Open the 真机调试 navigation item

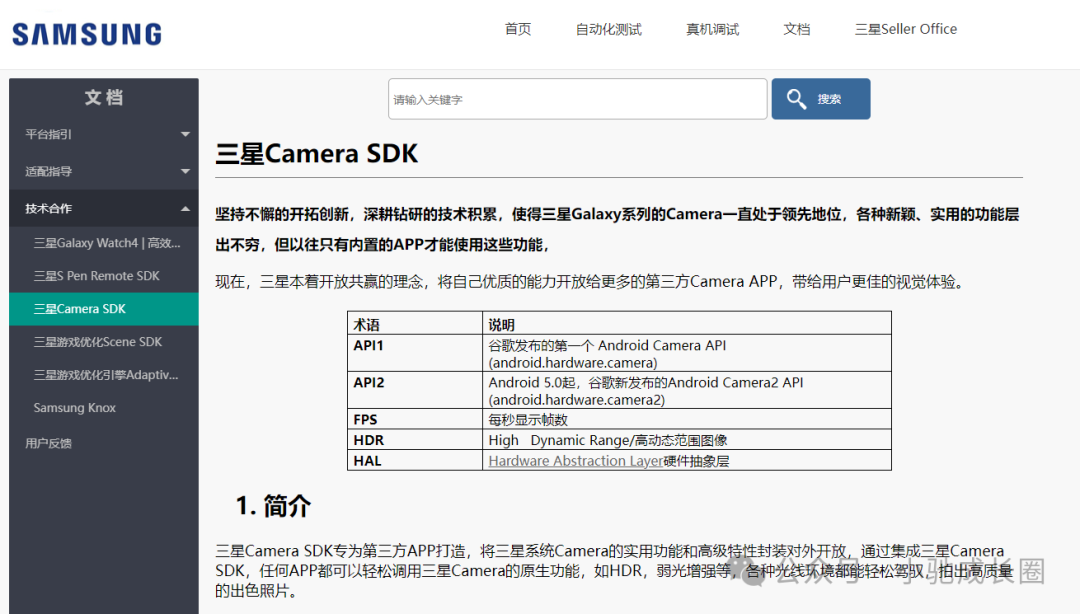click(712, 29)
